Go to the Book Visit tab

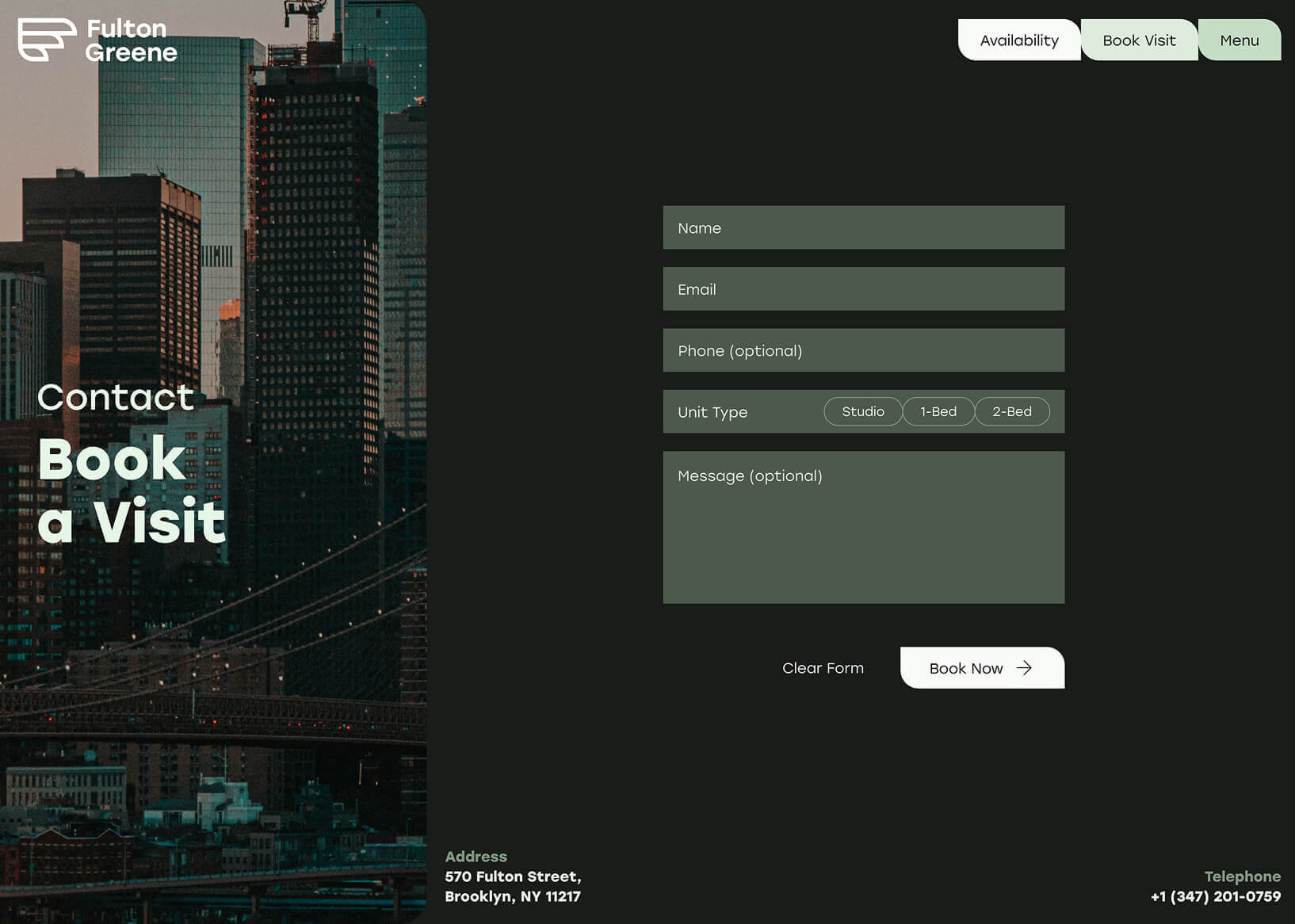[x=1139, y=40]
